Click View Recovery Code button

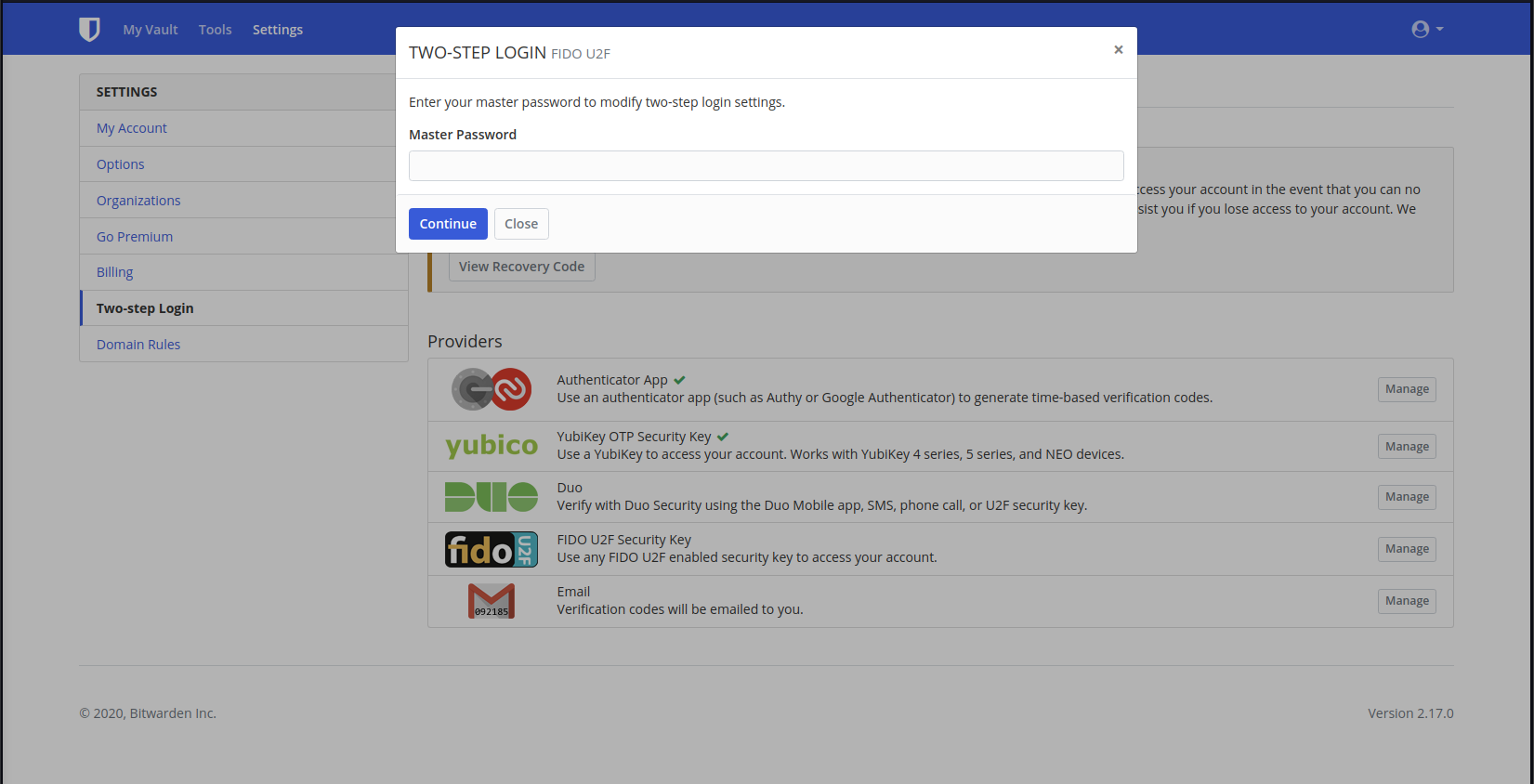(522, 267)
